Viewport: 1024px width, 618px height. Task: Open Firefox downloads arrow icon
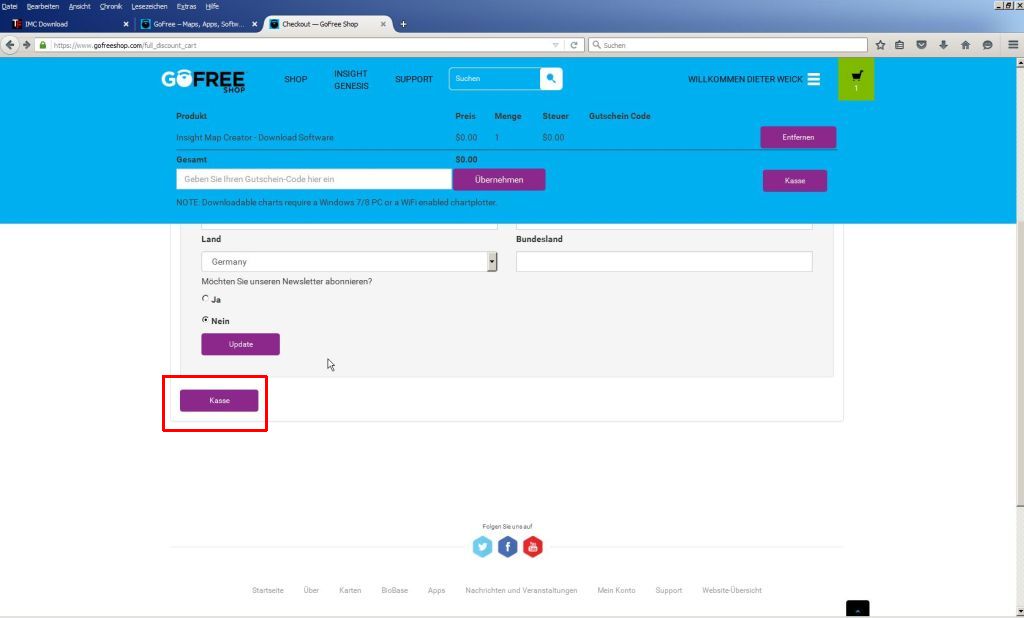coord(943,45)
